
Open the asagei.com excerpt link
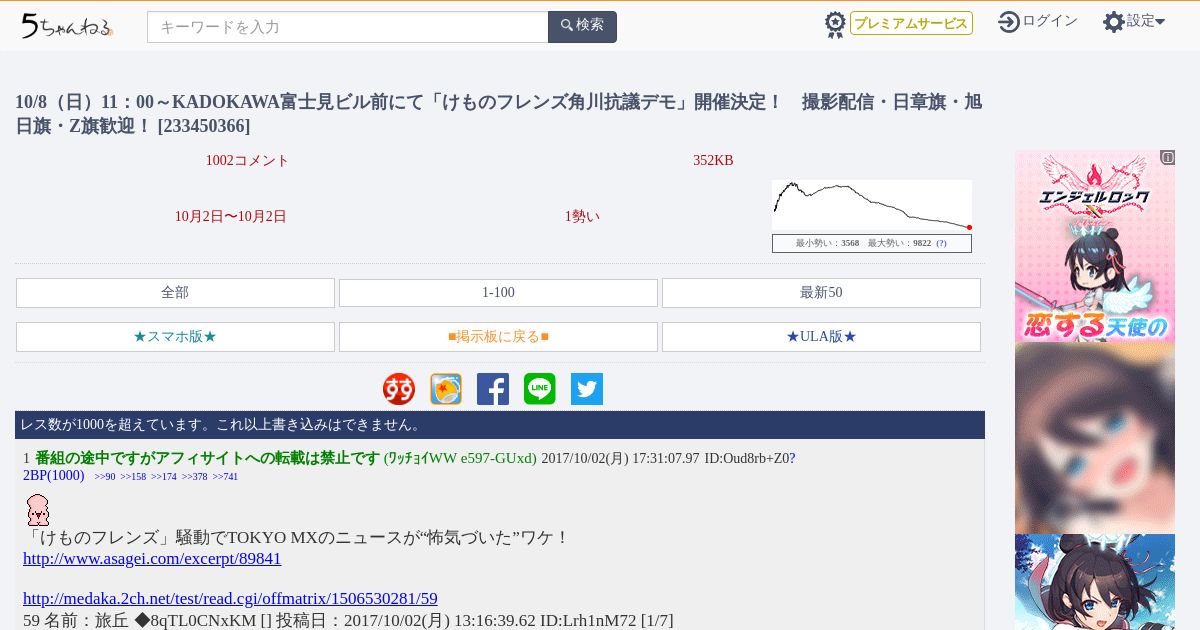click(x=152, y=559)
